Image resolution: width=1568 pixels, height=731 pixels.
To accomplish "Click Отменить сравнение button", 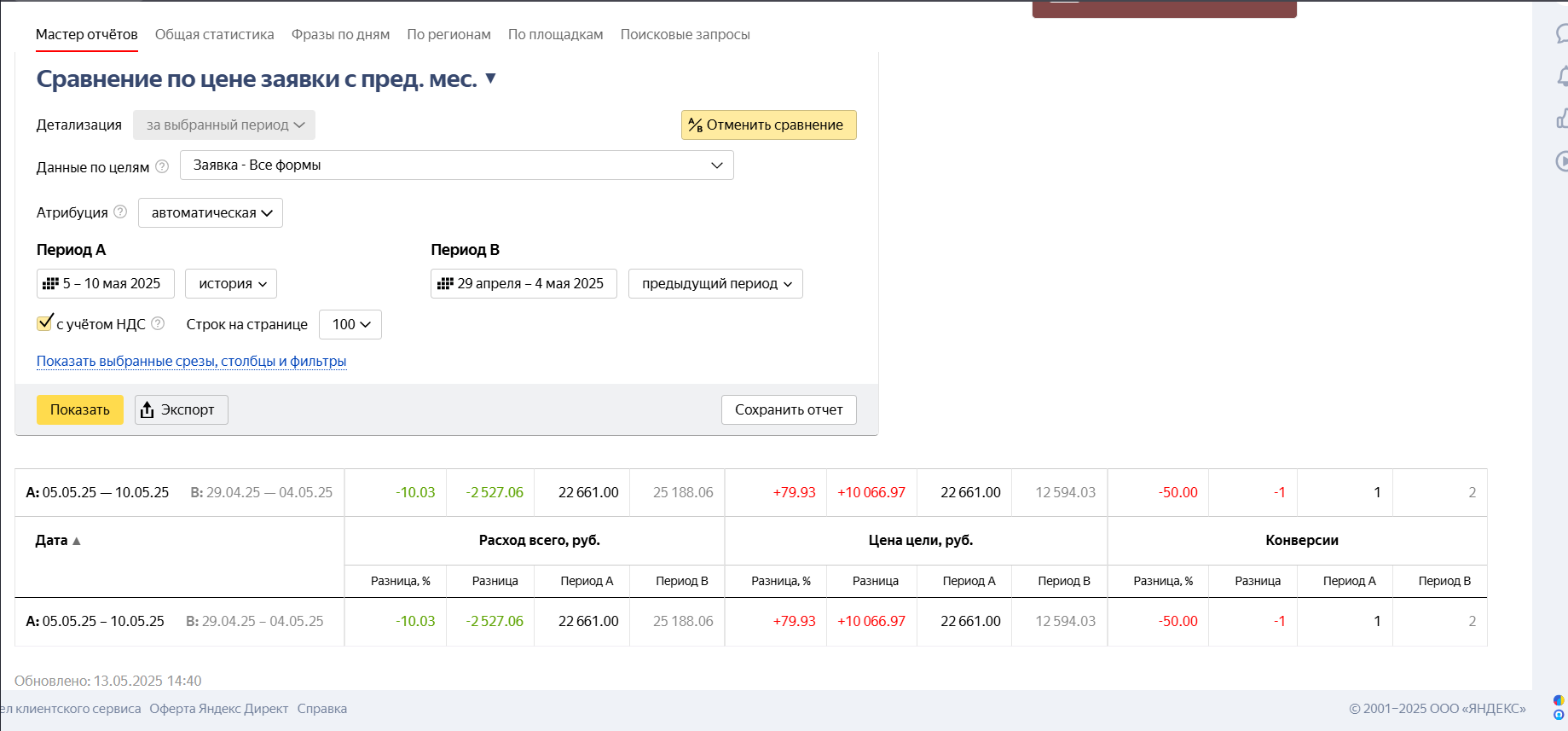I will 768,125.
